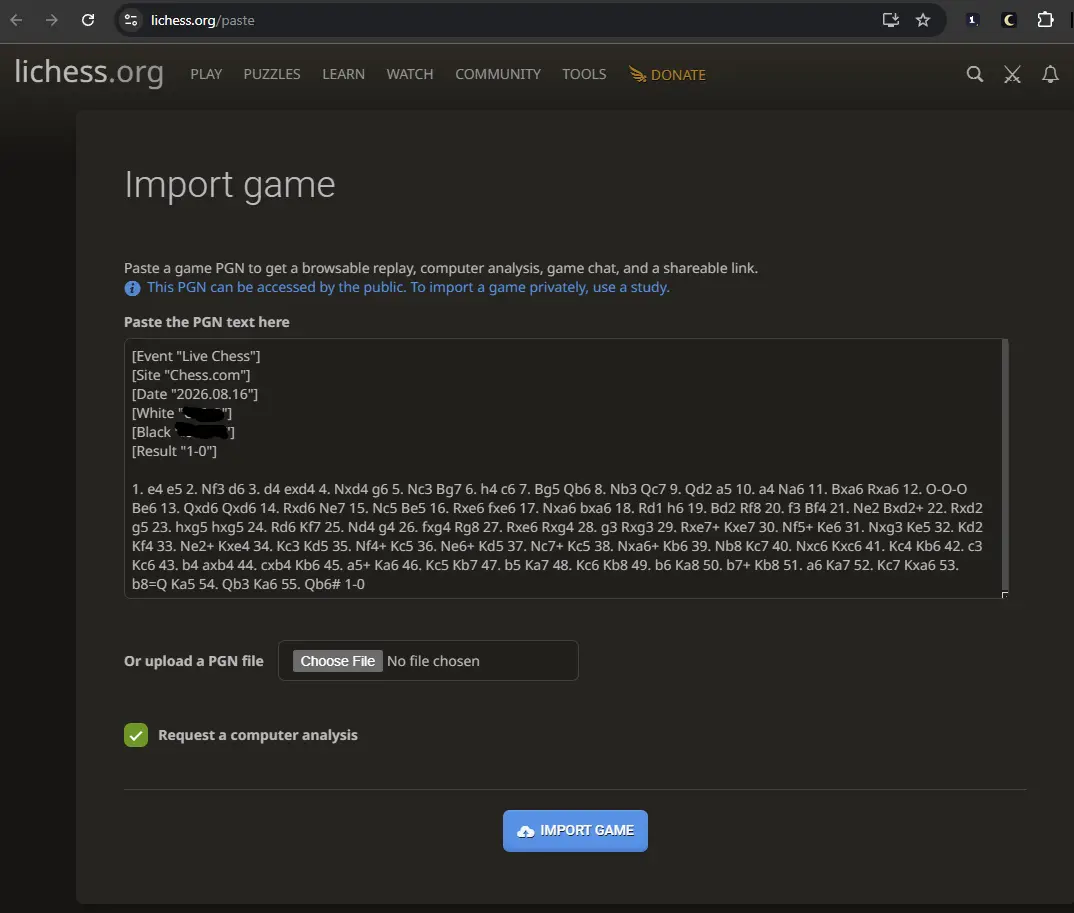Image resolution: width=1074 pixels, height=913 pixels.
Task: Bookmark this page with the star icon
Action: pos(923,20)
